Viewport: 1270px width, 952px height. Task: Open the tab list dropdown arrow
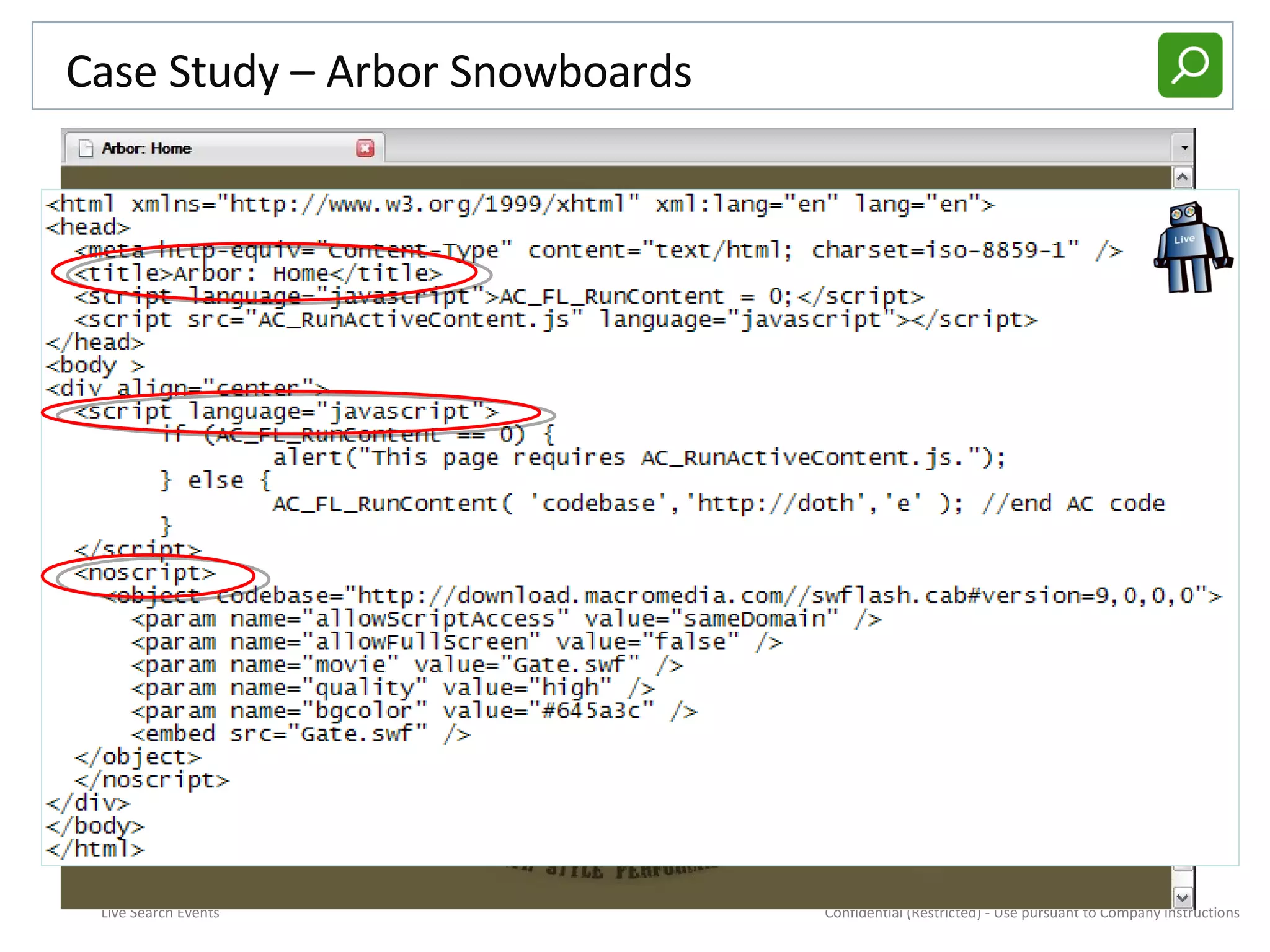1184,148
